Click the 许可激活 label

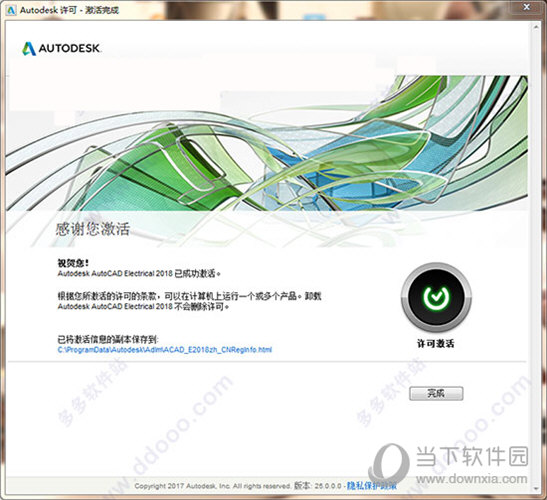(436, 344)
